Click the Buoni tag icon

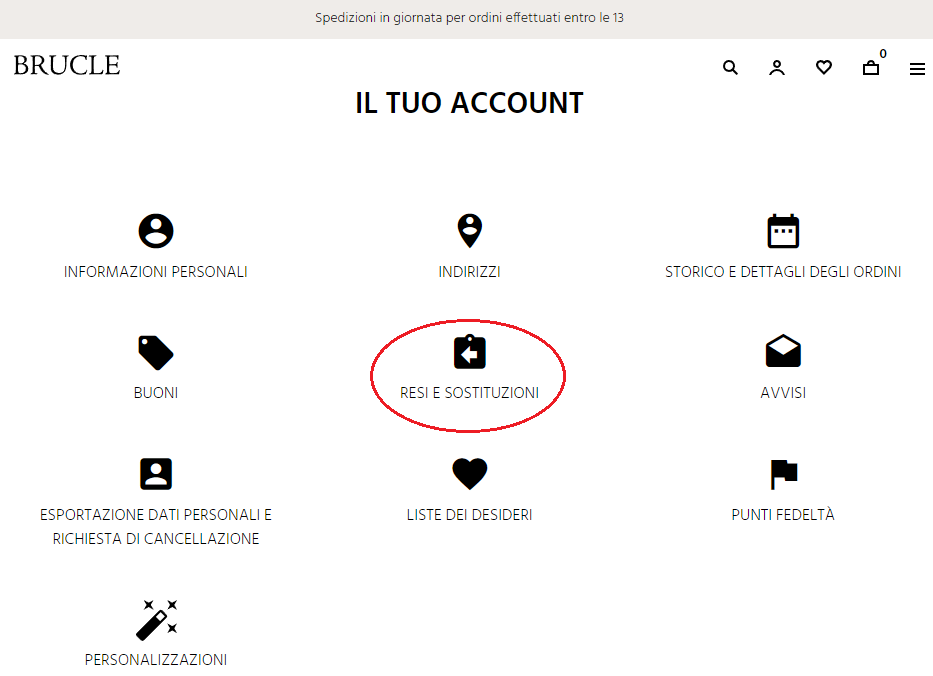coord(156,352)
